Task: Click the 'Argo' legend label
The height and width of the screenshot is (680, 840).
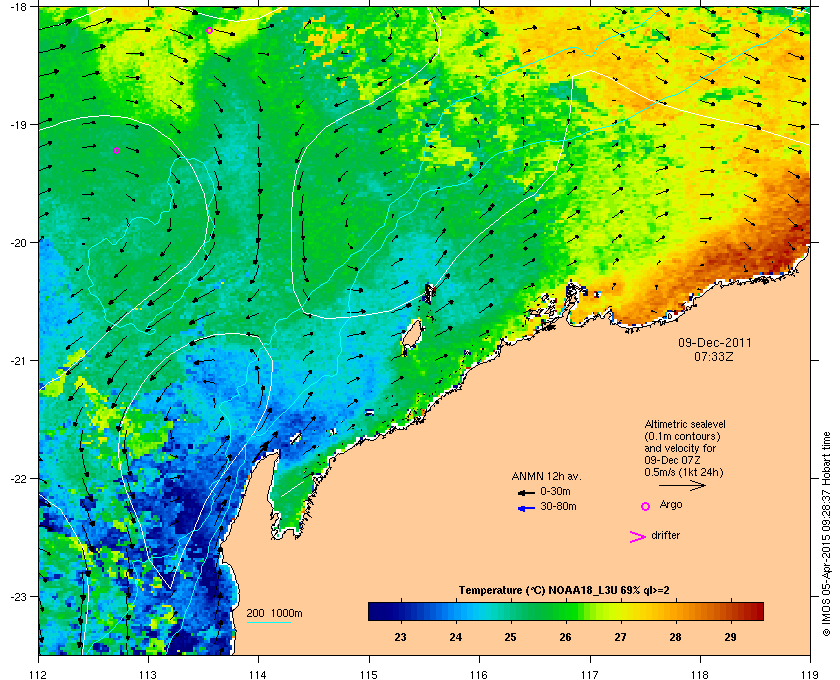Action: pyautogui.click(x=671, y=505)
